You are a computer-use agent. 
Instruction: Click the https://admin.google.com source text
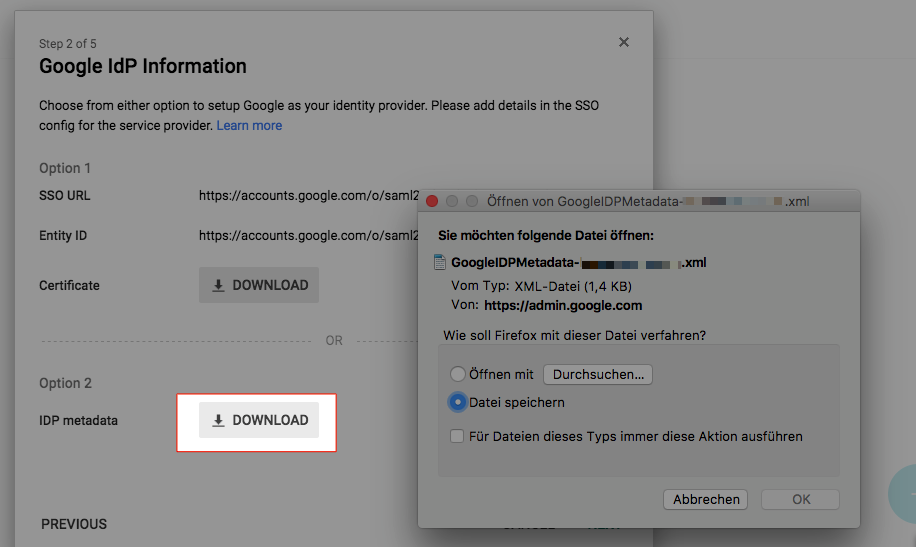pyautogui.click(x=563, y=306)
